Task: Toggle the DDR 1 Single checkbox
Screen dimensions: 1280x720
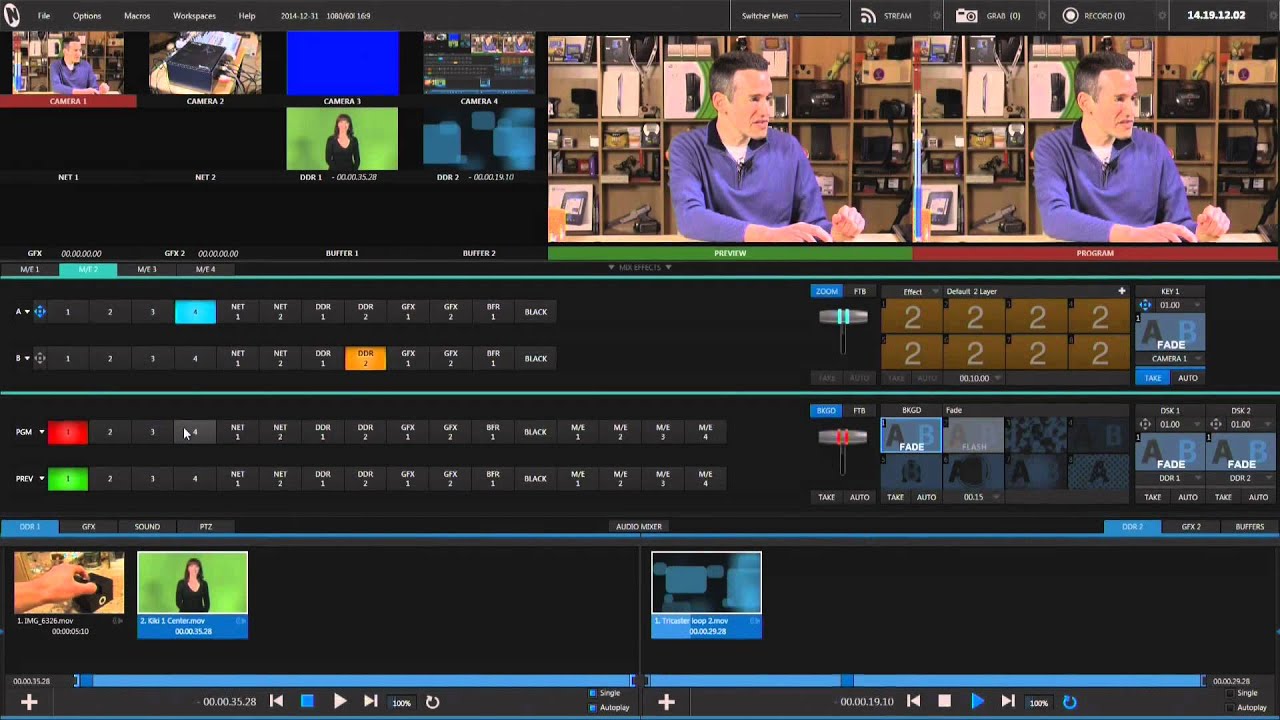Action: tap(592, 693)
